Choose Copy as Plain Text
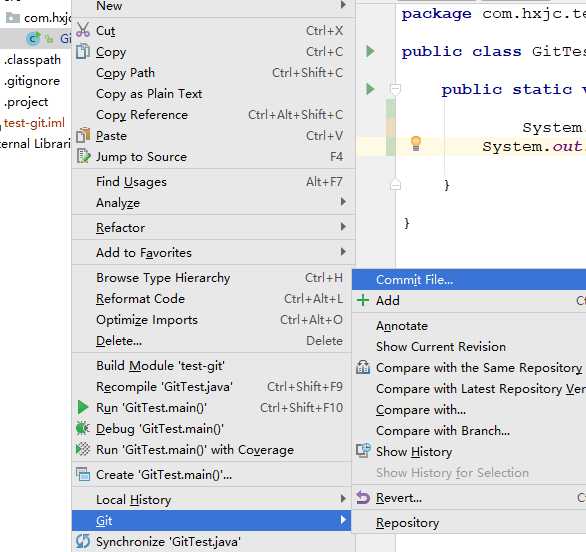This screenshot has width=586, height=552. pyautogui.click(x=213, y=93)
